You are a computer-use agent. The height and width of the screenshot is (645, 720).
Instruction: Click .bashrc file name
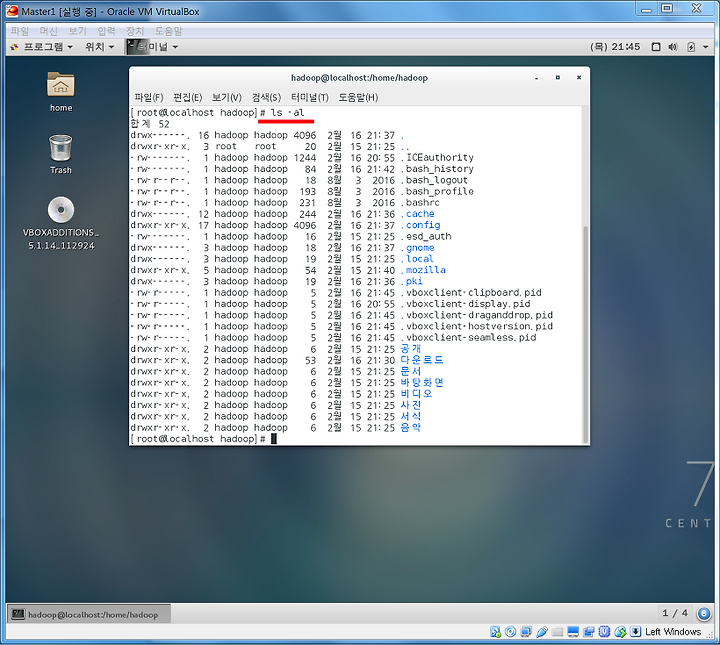click(420, 202)
